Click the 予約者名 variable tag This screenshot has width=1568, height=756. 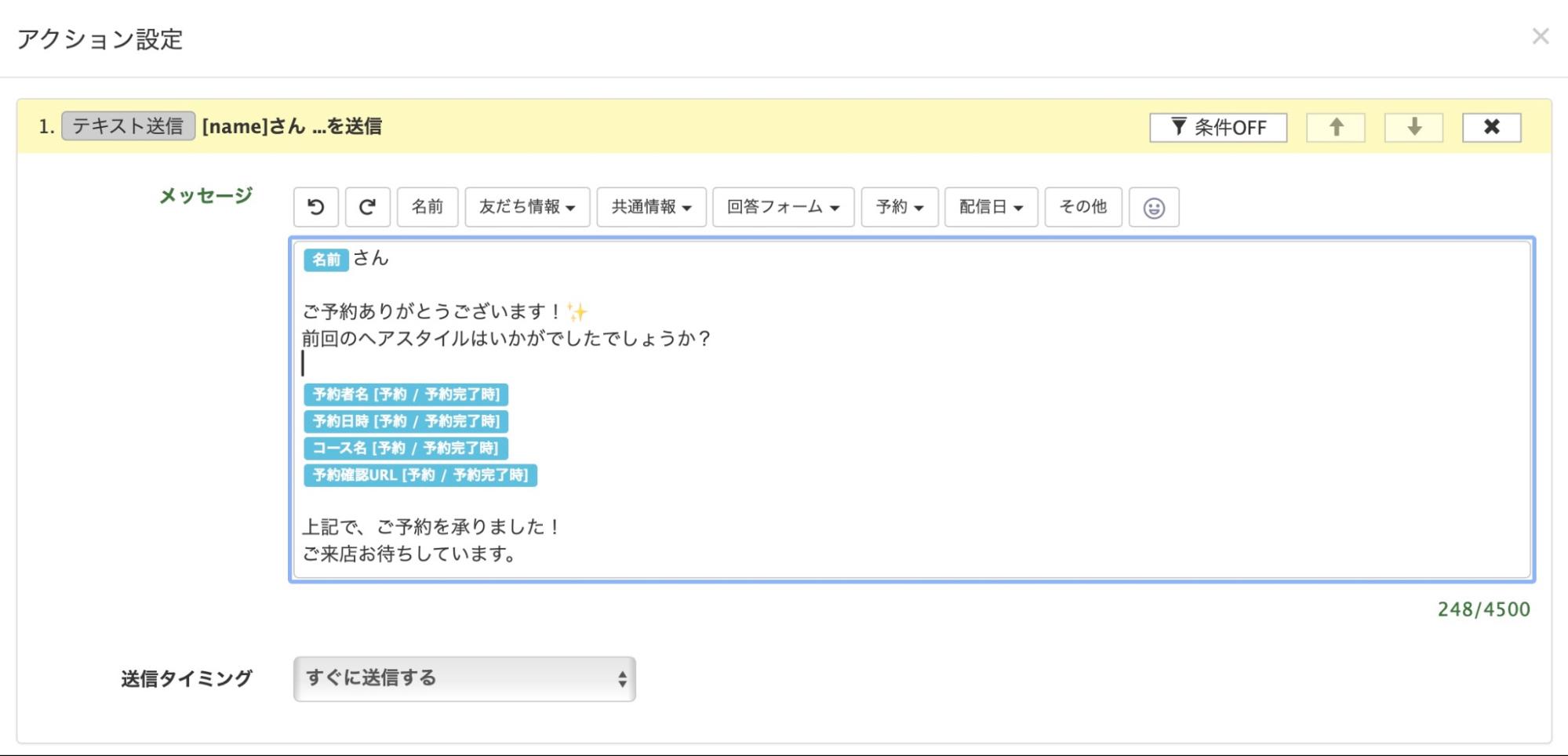point(406,394)
